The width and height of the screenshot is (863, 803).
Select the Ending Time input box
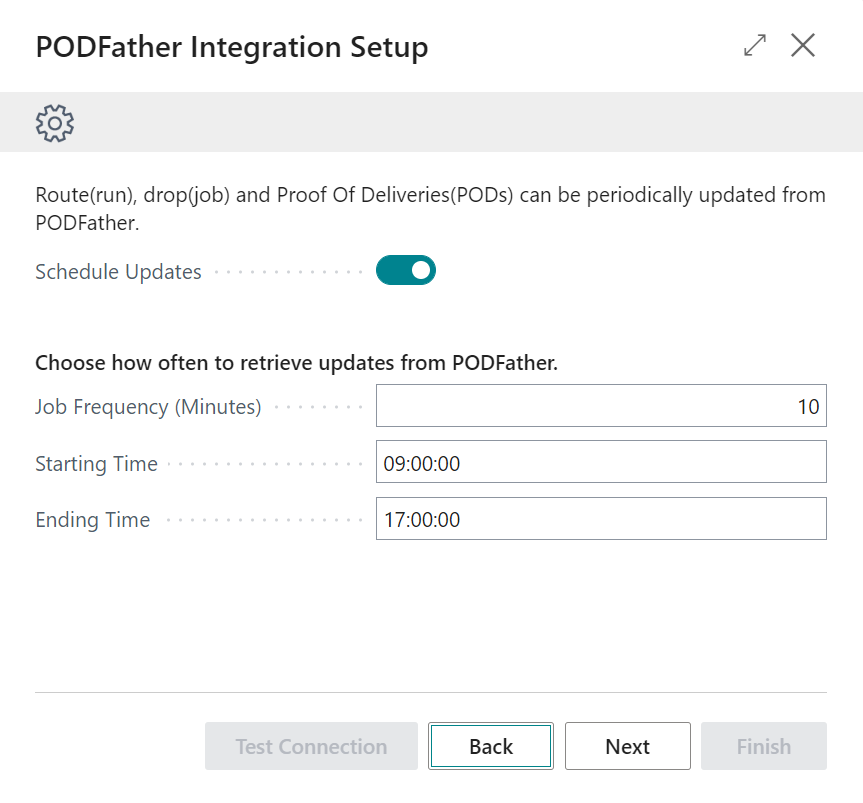coord(601,518)
